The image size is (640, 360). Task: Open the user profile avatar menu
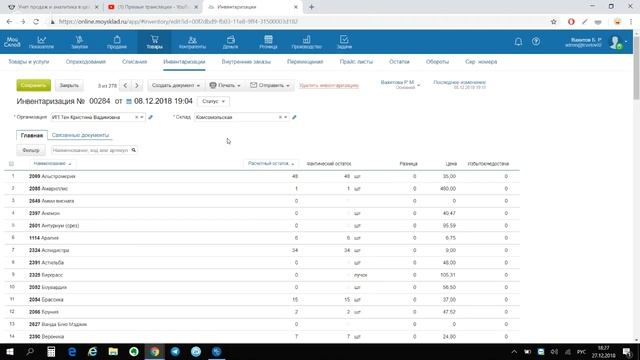point(615,42)
